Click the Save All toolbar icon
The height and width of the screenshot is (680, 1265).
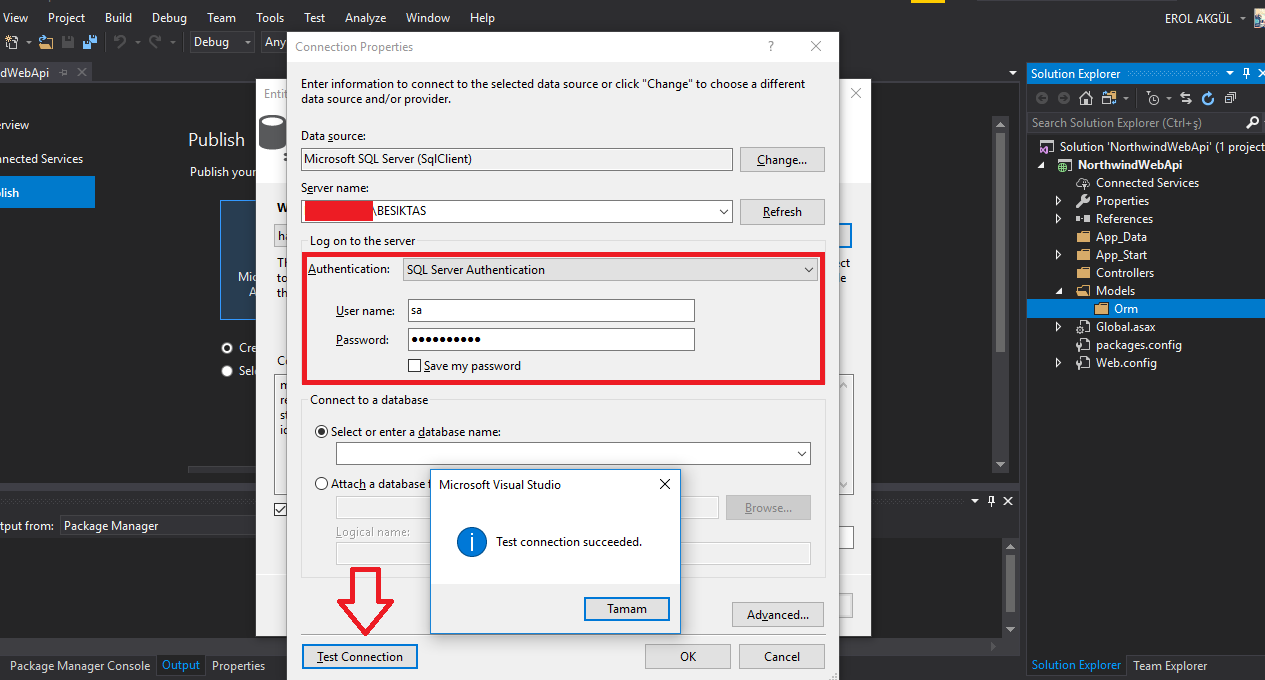[90, 42]
